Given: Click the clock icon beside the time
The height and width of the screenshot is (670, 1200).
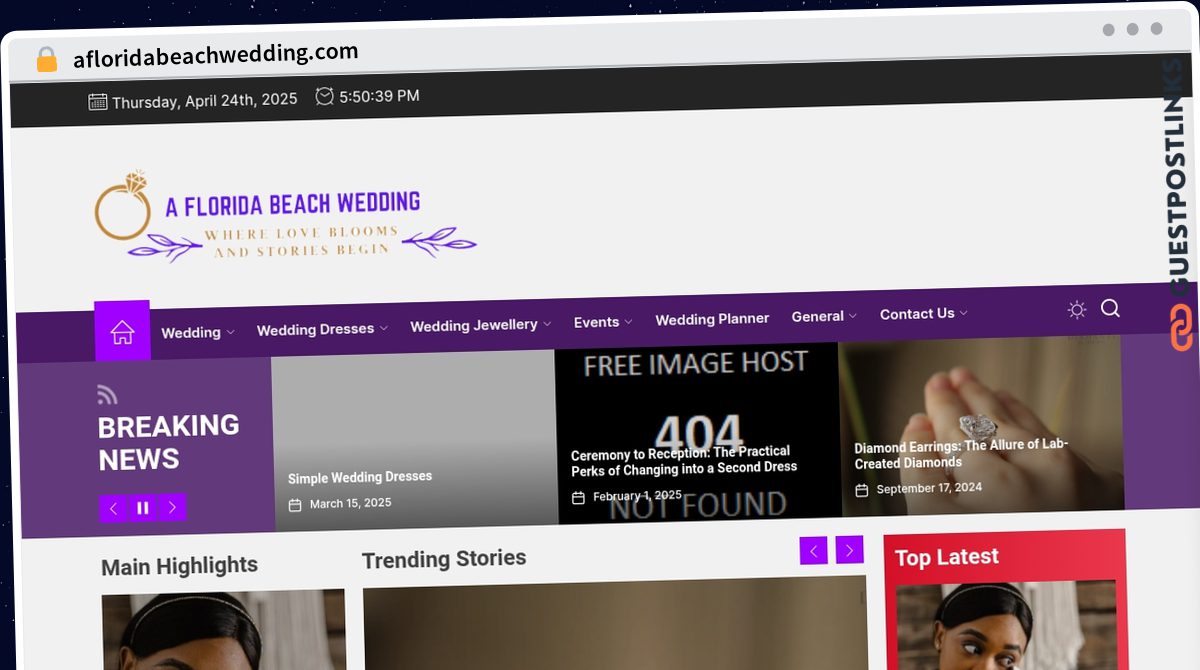Looking at the screenshot, I should point(322,96).
